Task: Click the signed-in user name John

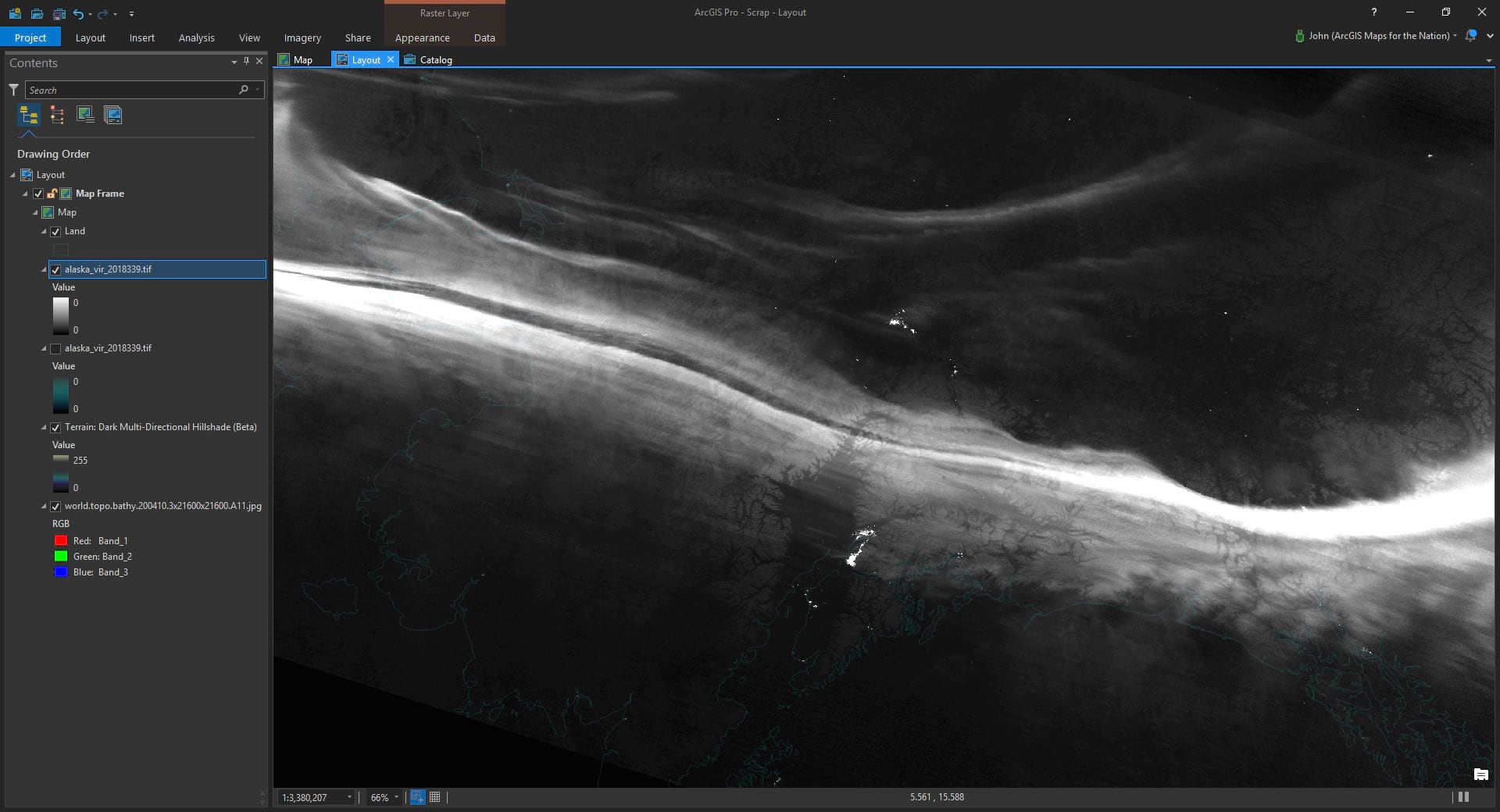Action: tap(1379, 36)
